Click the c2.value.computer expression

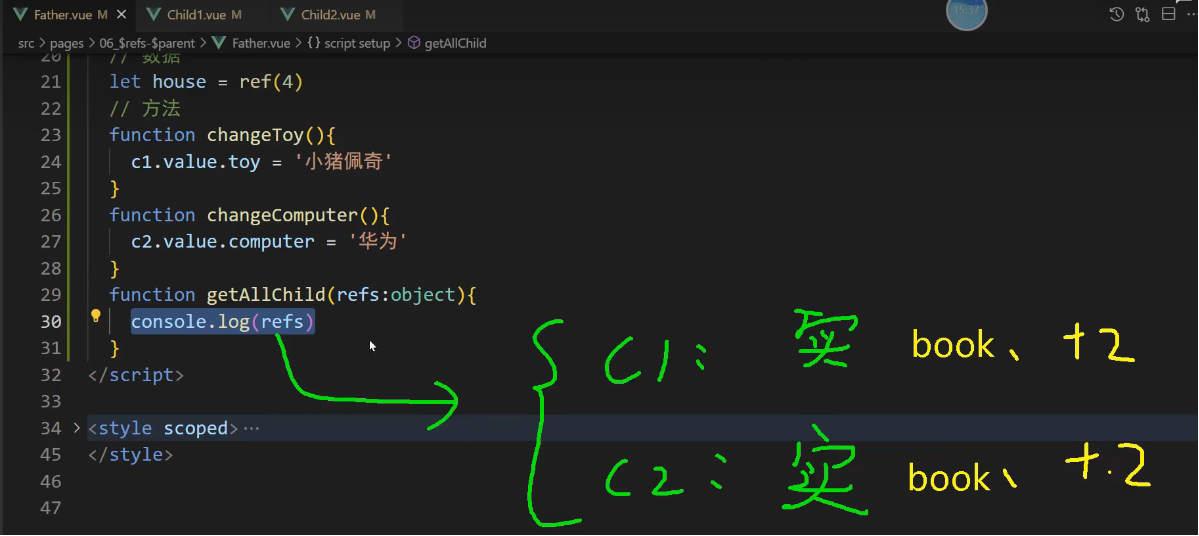223,242
